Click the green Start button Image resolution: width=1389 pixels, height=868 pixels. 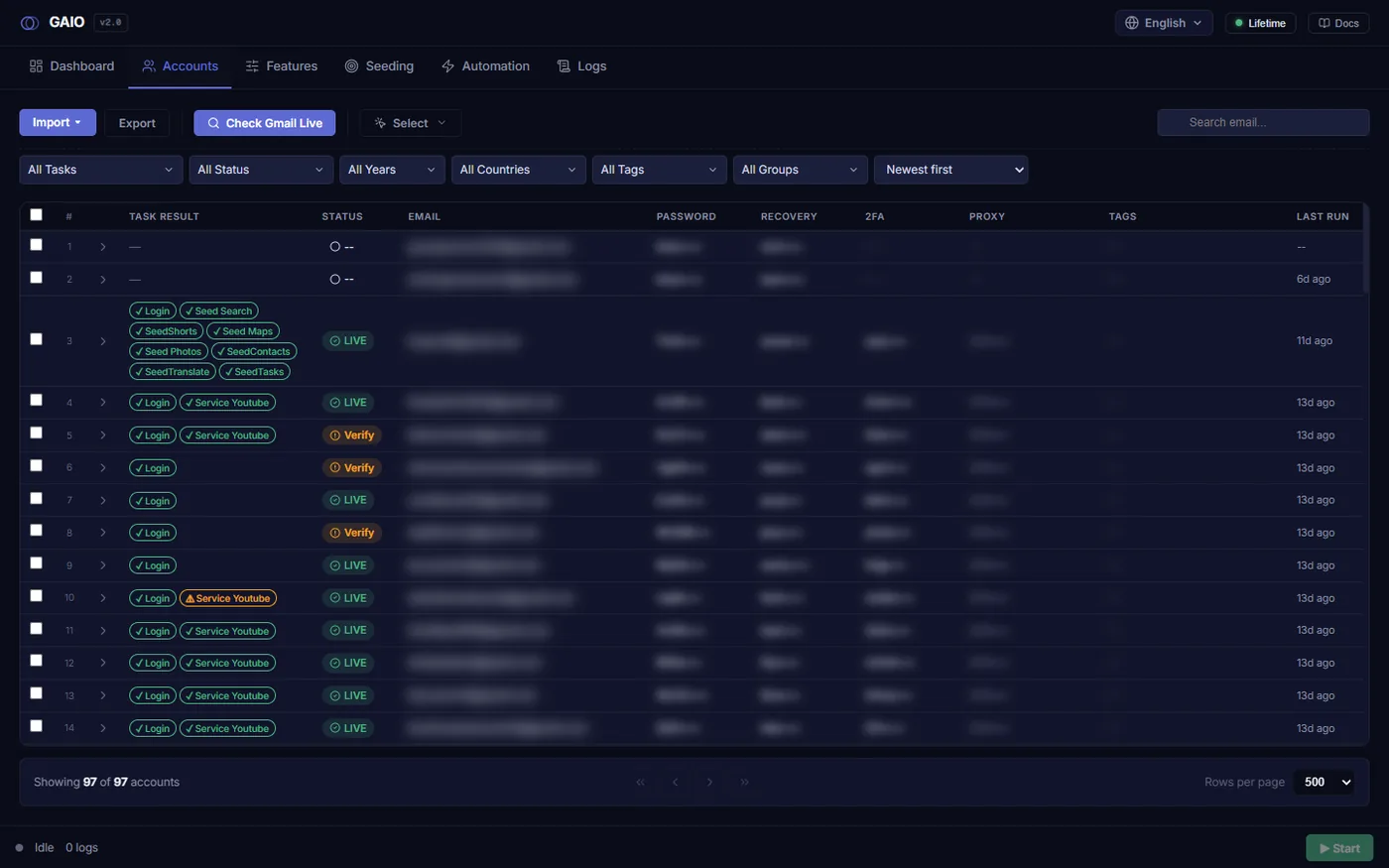[1339, 848]
